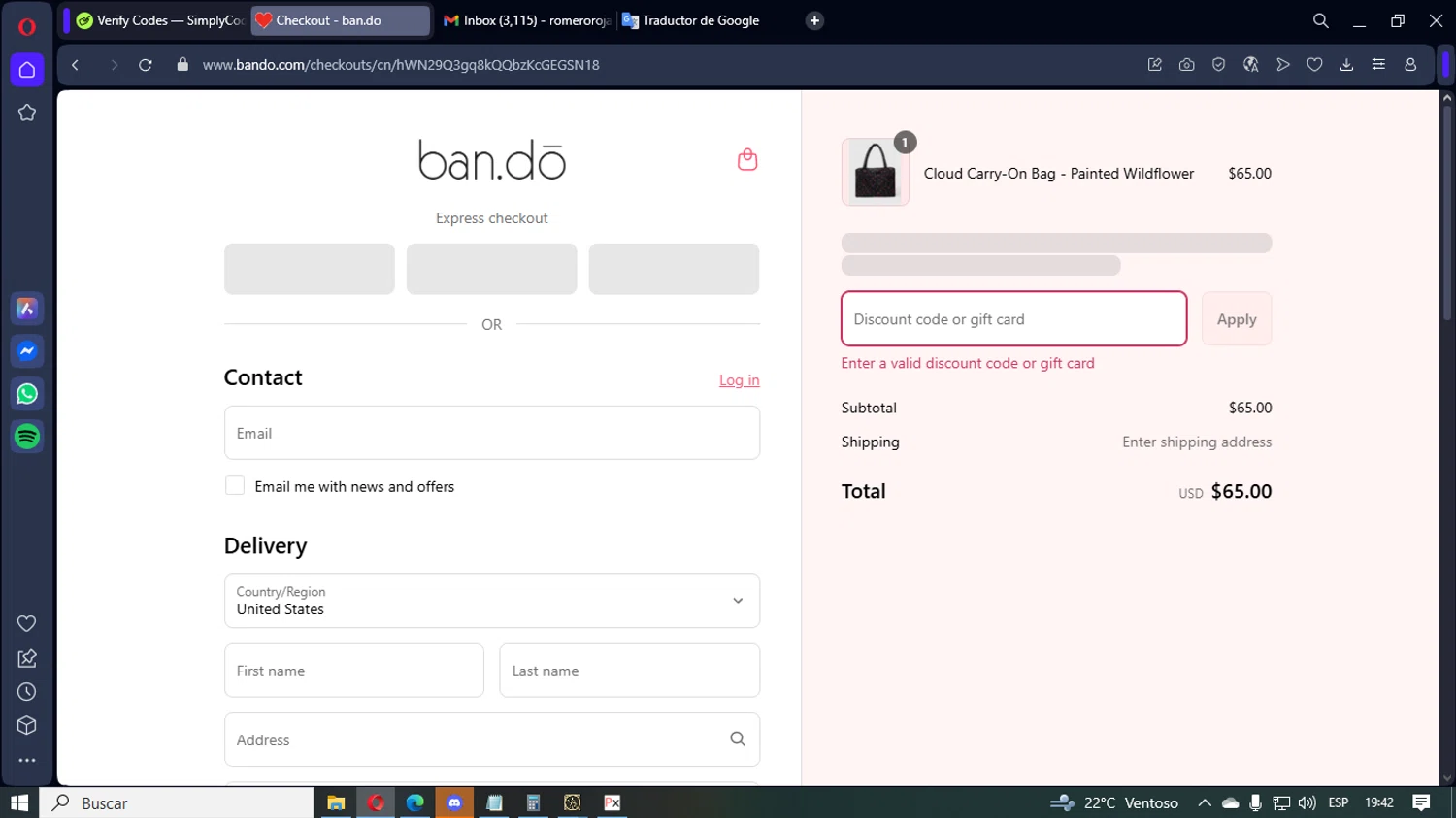1456x818 pixels.
Task: Open the extensions cube icon
Action: pos(27,726)
